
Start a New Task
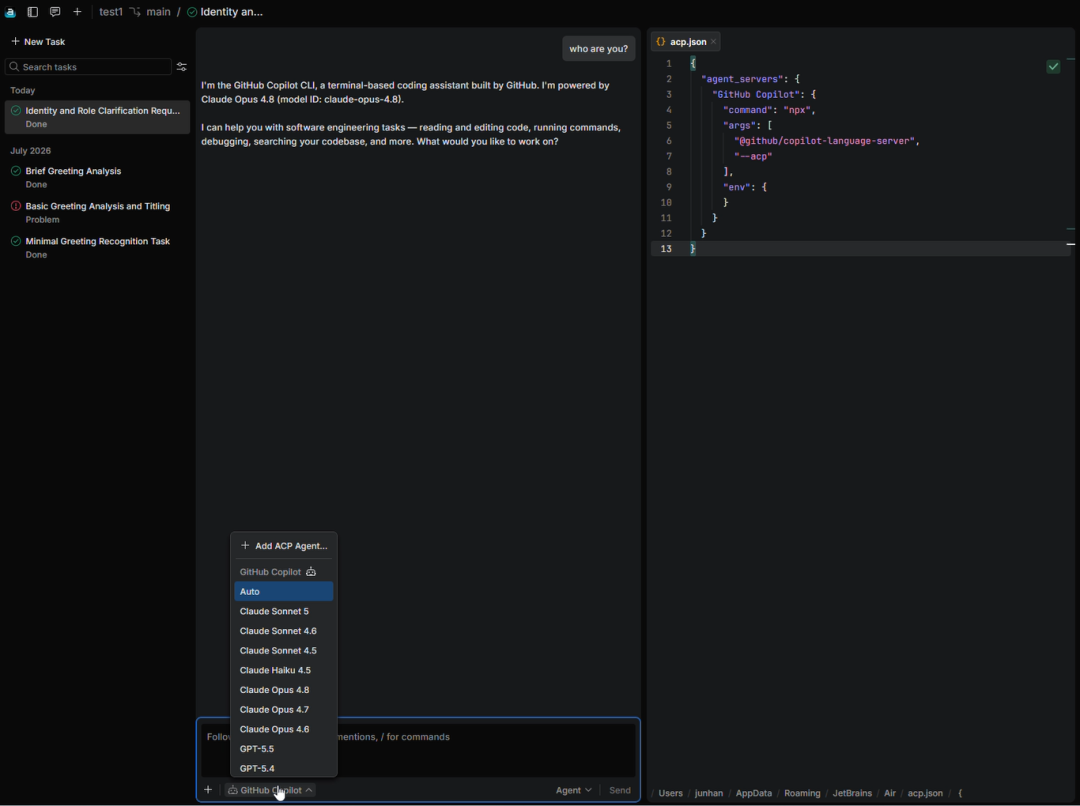click(38, 41)
